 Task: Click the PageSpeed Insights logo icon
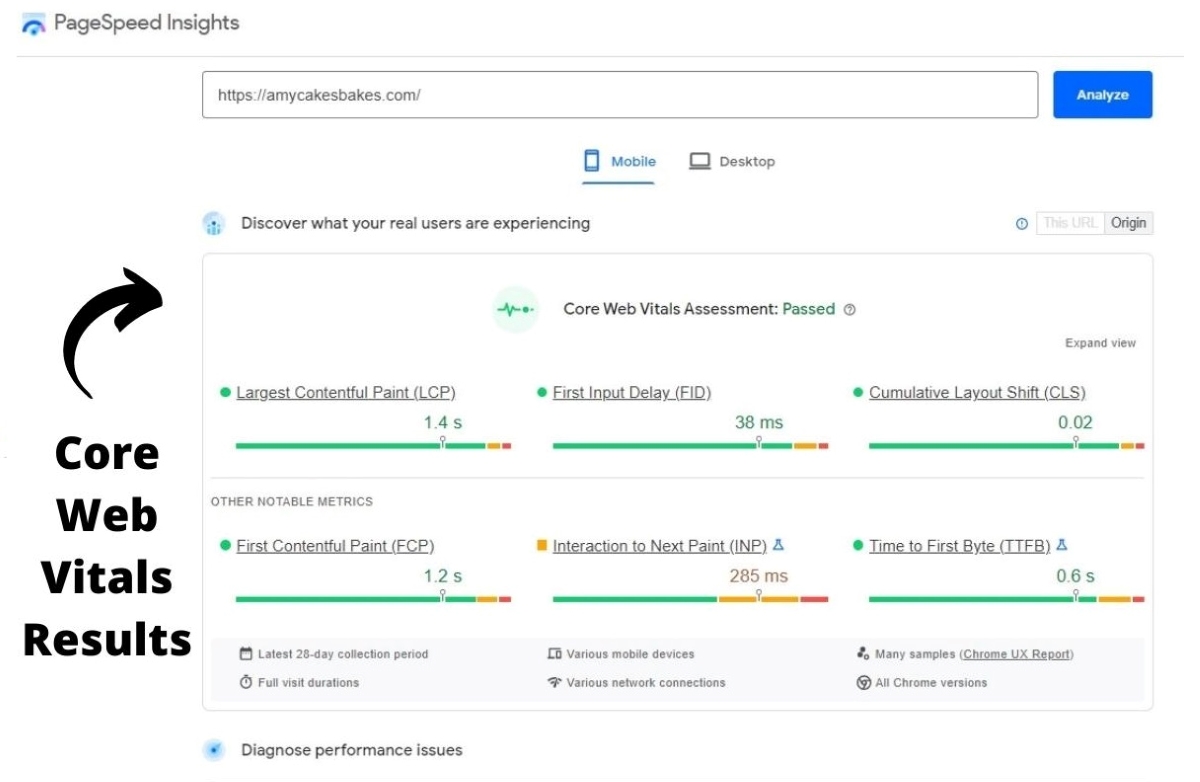[33, 24]
